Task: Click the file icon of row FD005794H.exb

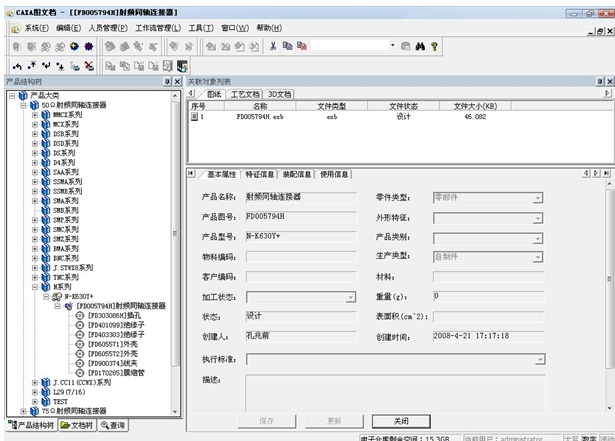Action: coord(195,116)
